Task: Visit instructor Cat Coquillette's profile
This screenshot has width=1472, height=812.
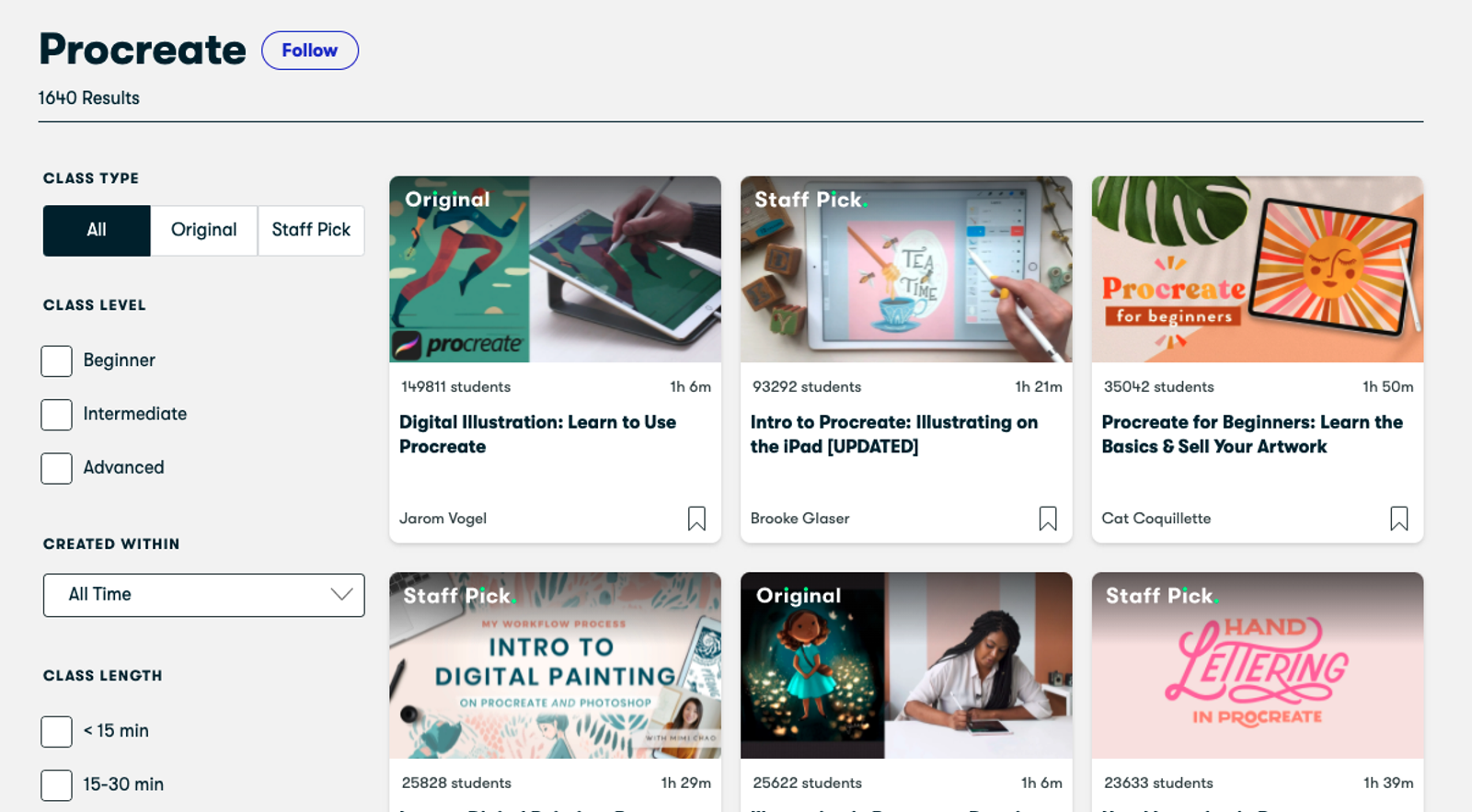Action: click(x=1156, y=519)
